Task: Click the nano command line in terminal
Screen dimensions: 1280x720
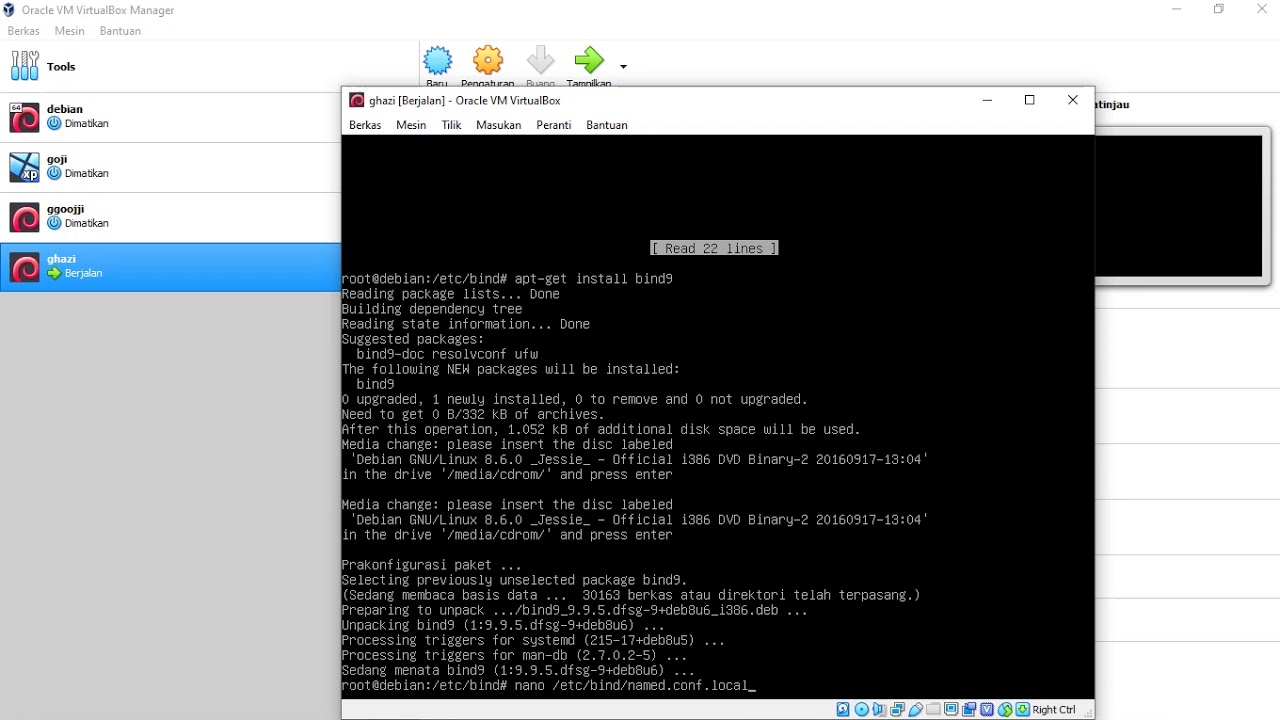Action: click(x=548, y=686)
